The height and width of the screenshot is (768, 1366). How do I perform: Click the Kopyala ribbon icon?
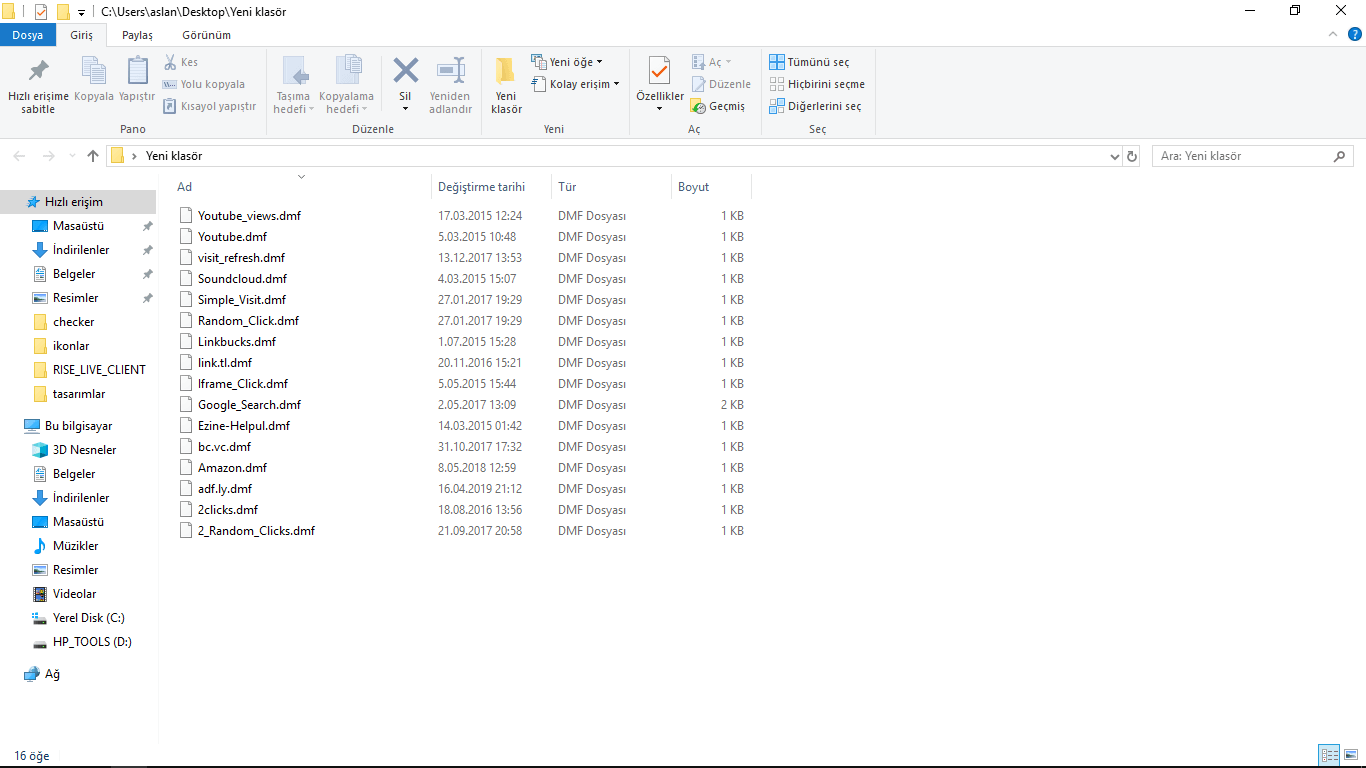point(94,80)
